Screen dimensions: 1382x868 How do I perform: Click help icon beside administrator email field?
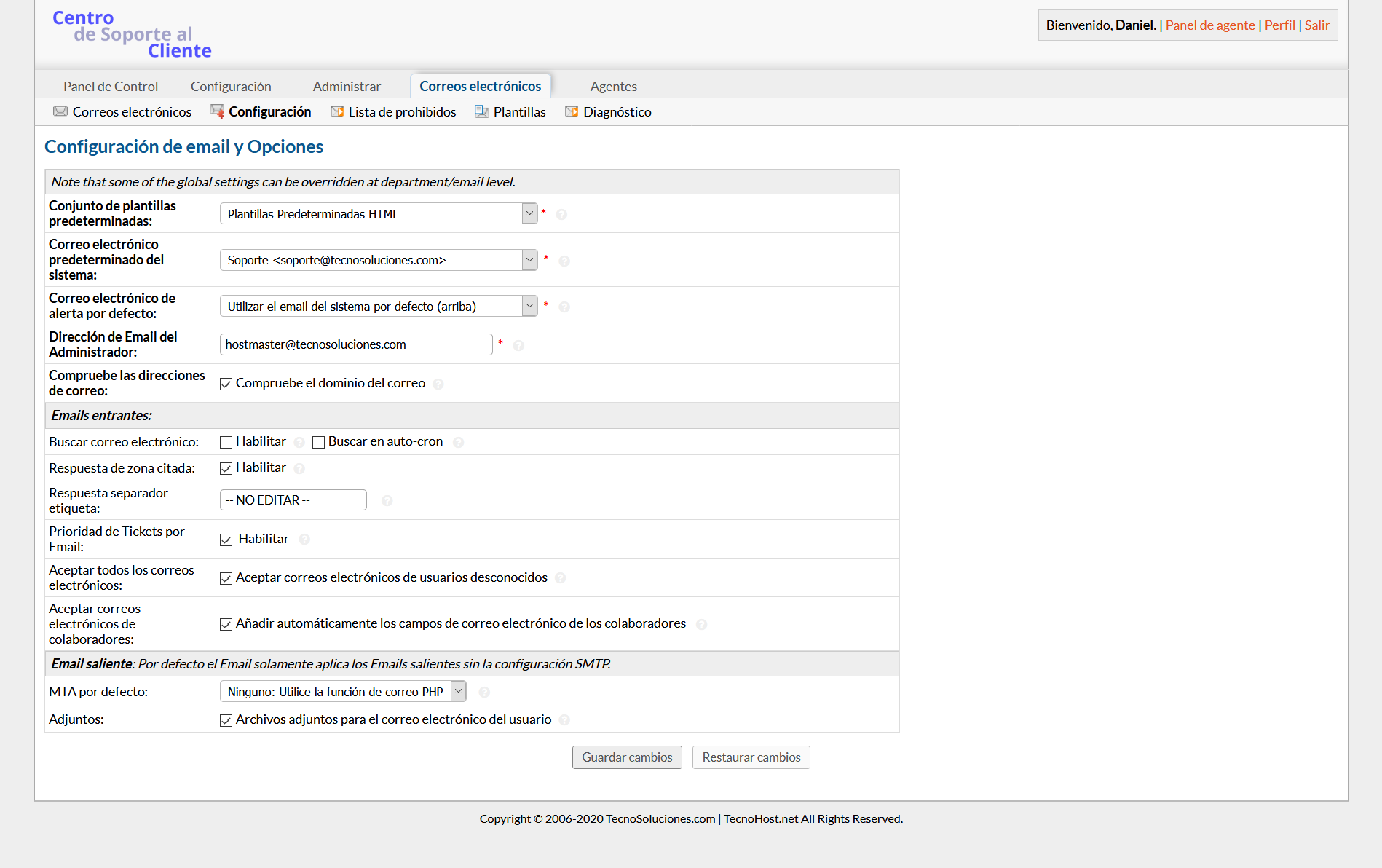518,345
